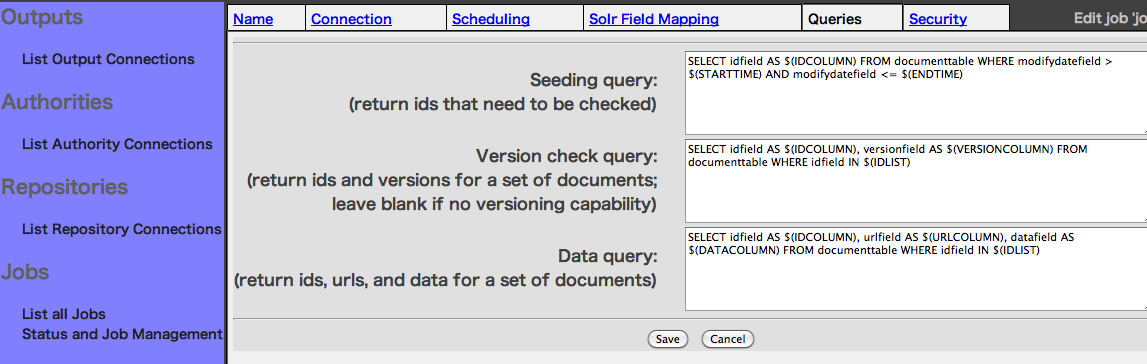Open Status and Job Management link
The width and height of the screenshot is (1147, 364).
coord(122,334)
